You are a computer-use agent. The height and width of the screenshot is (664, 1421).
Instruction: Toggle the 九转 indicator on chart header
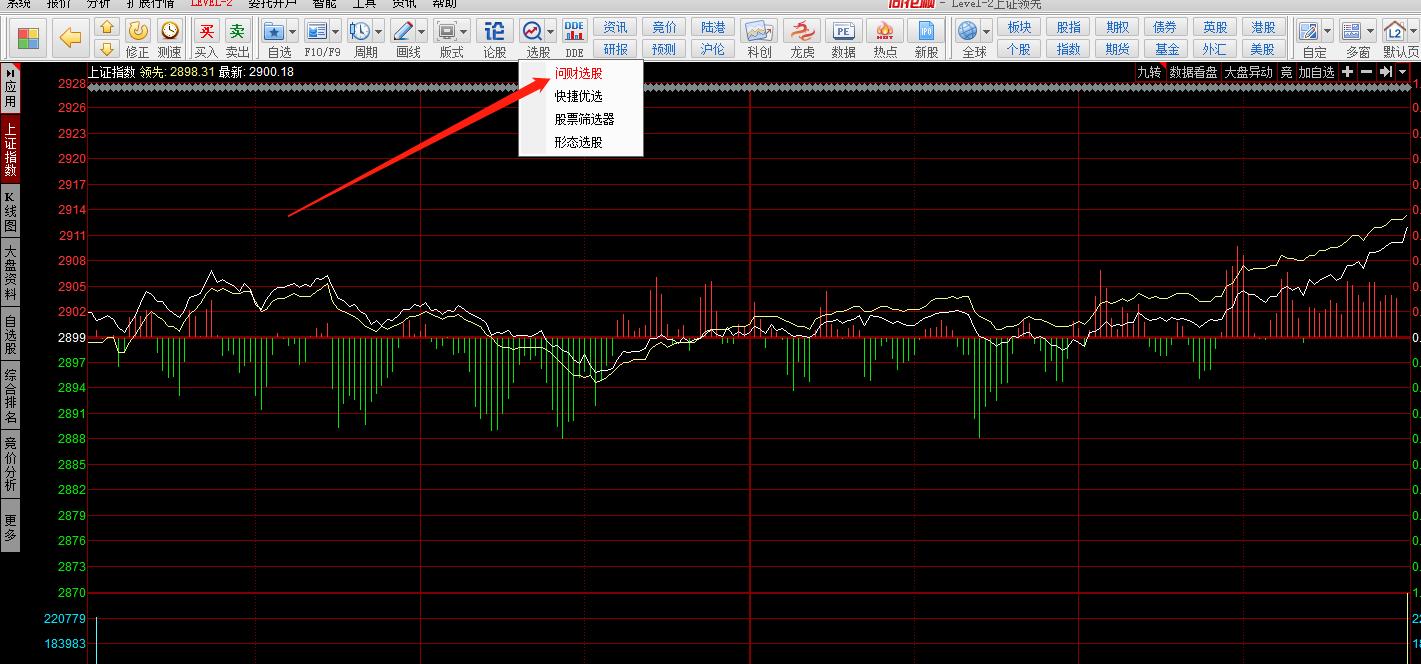(1149, 72)
